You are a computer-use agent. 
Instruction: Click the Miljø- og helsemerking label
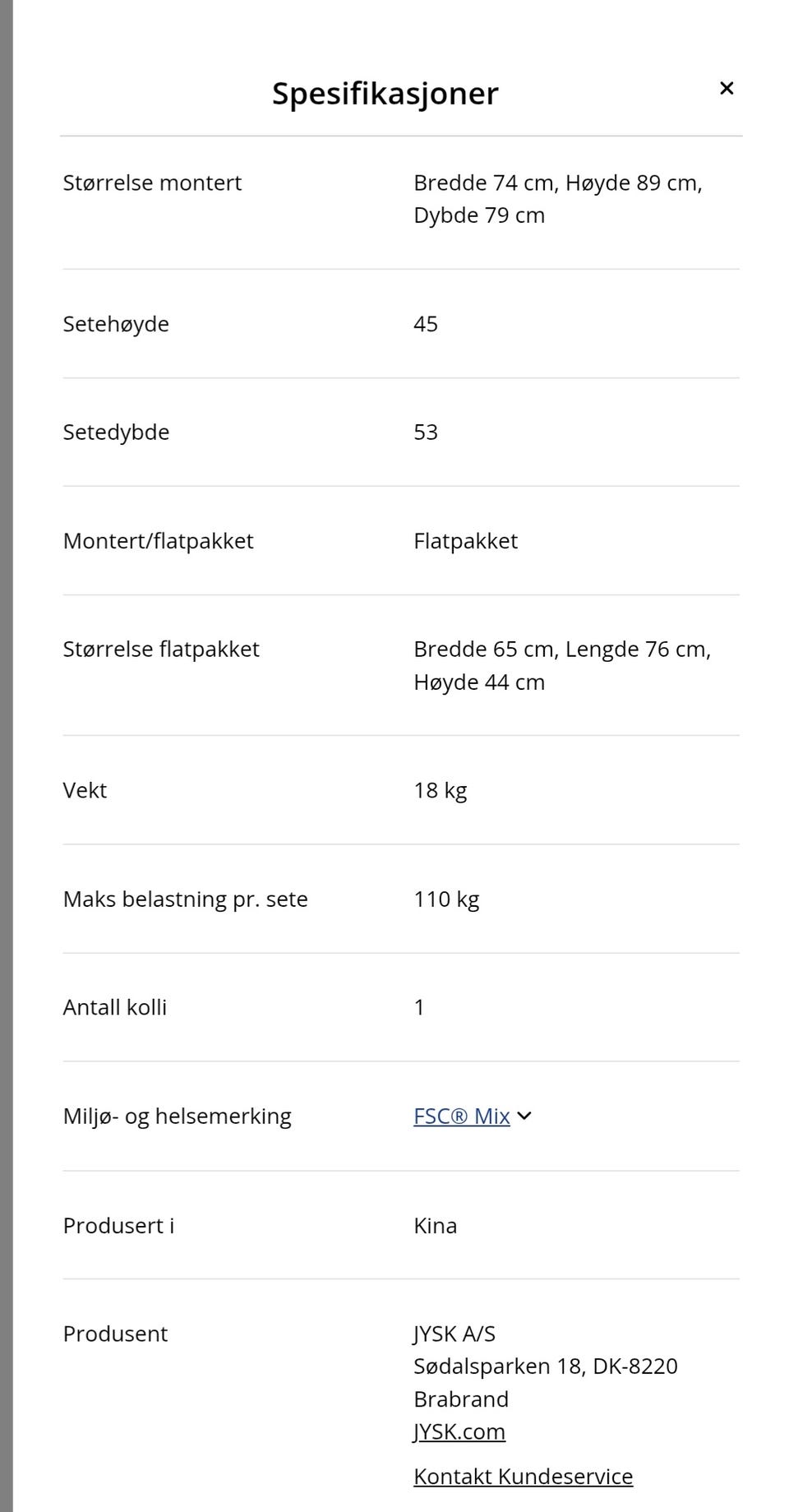(178, 1116)
